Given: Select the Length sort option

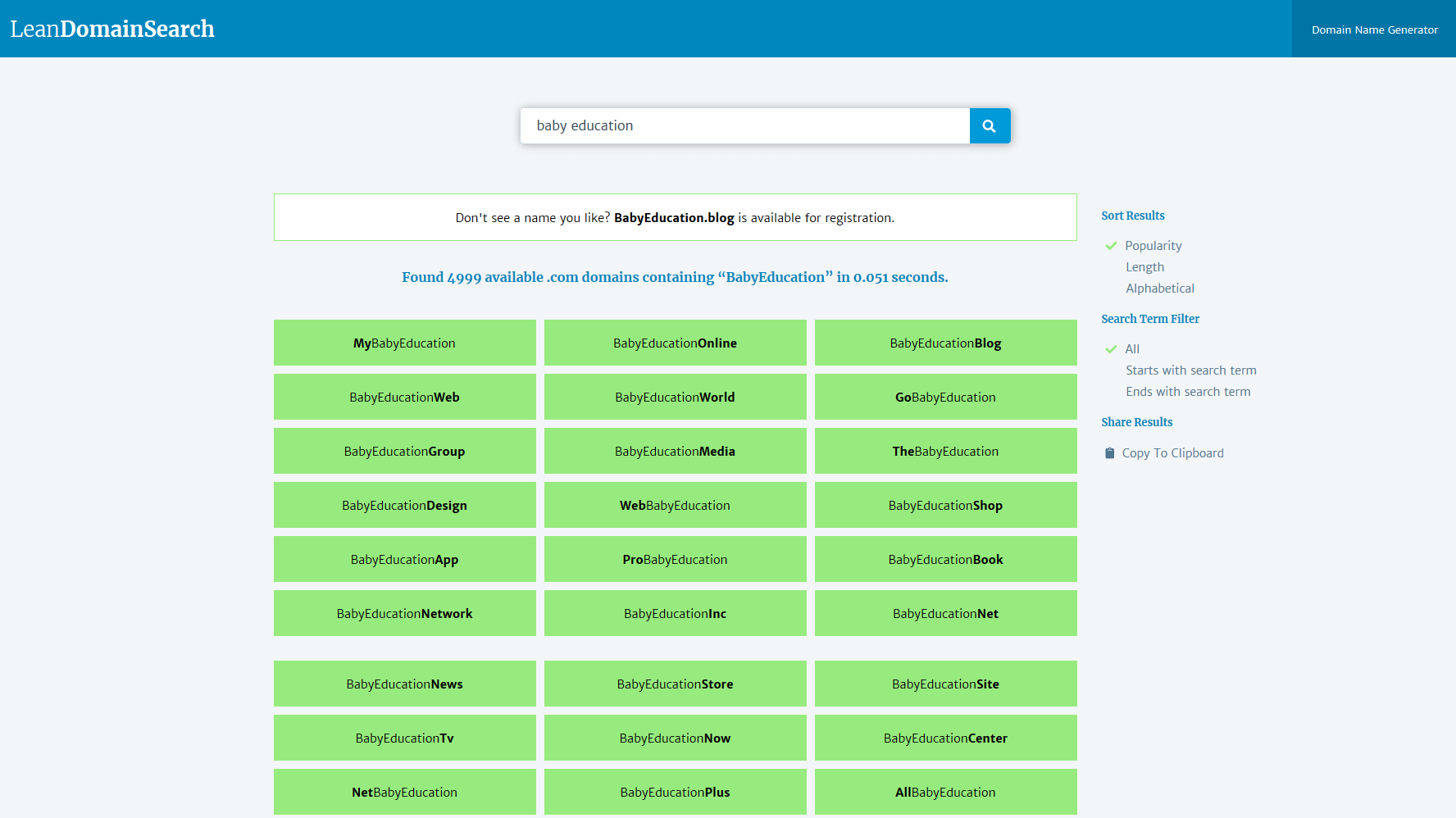Looking at the screenshot, I should (1144, 266).
